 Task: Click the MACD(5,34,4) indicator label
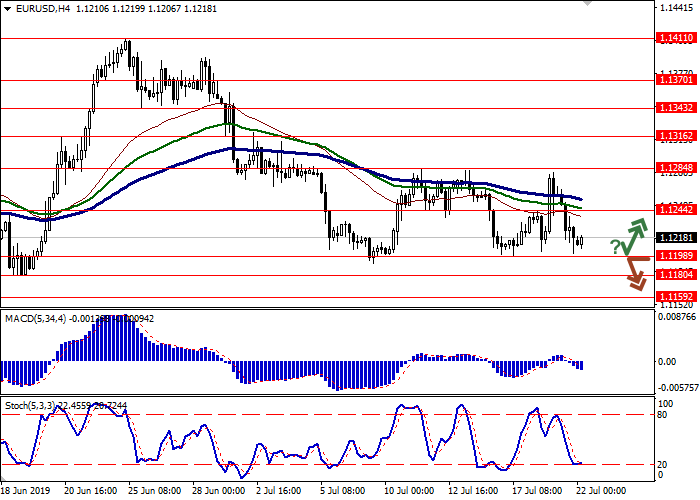(35, 318)
